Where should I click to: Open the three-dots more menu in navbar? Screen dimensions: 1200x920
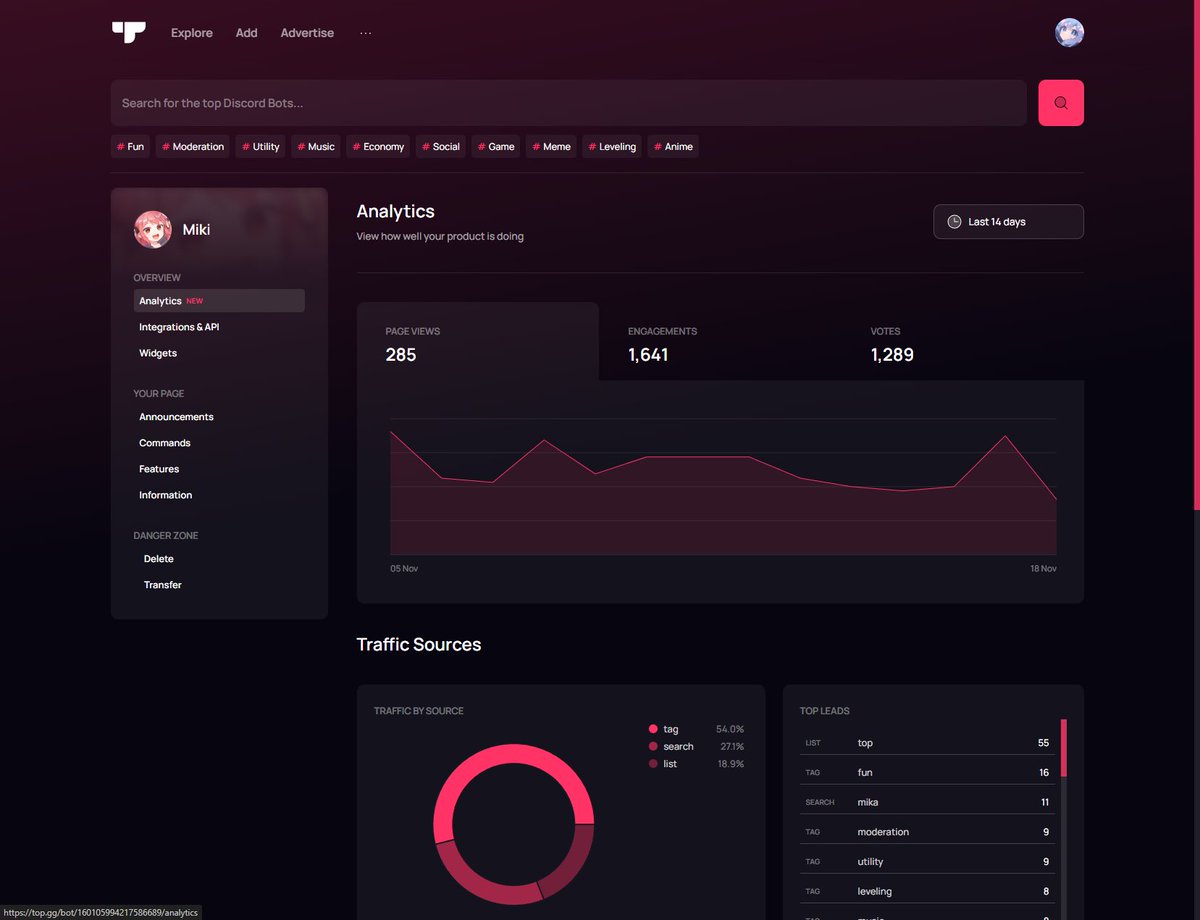[366, 33]
